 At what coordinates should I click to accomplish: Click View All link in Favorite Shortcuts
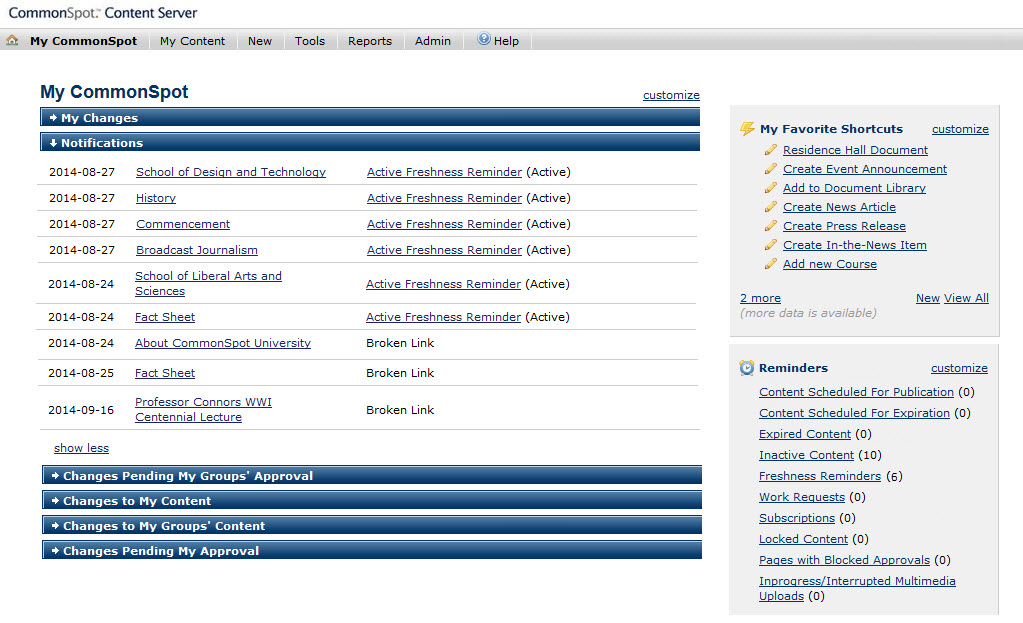(966, 297)
